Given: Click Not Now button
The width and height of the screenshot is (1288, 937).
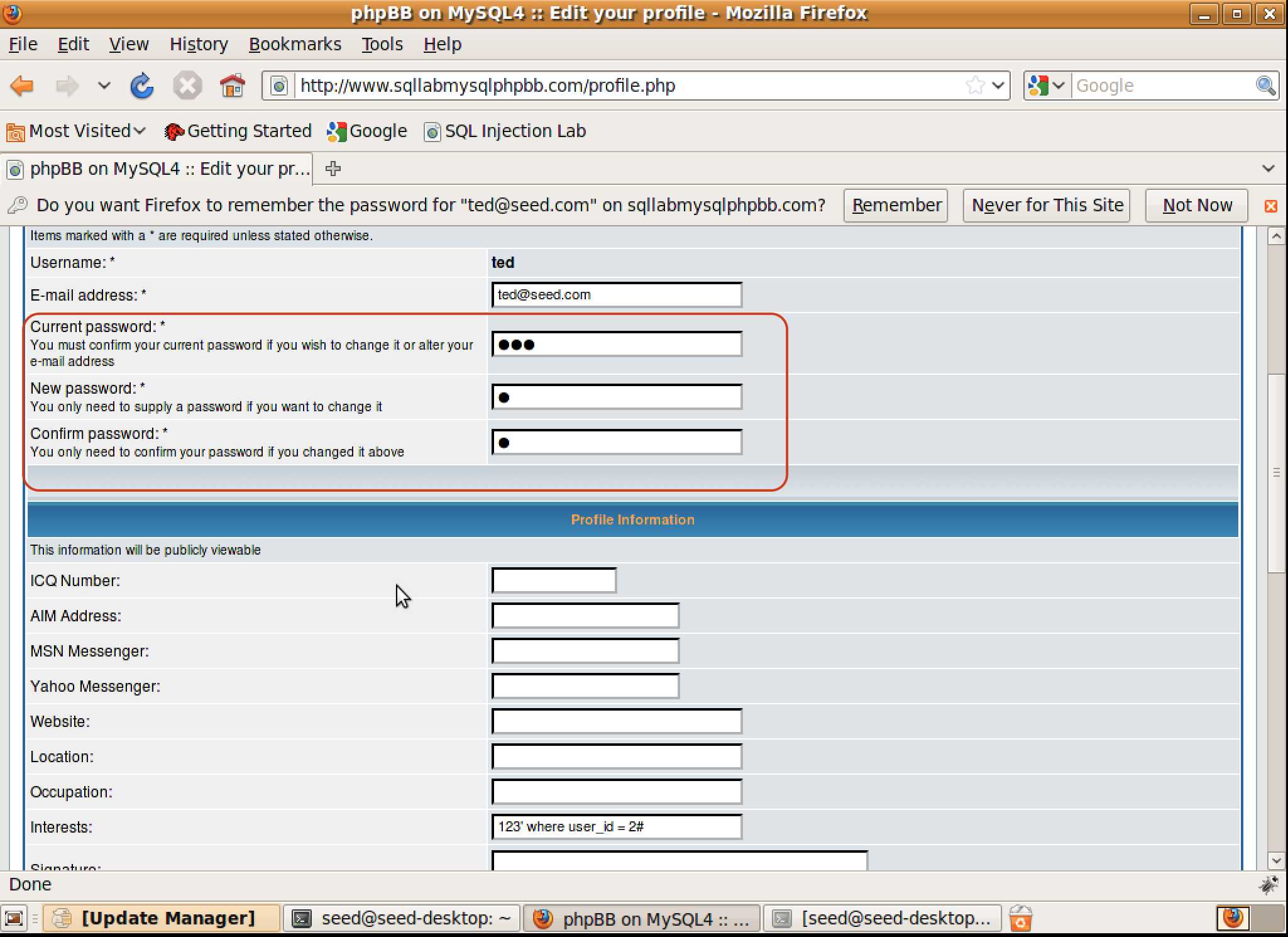Looking at the screenshot, I should (1197, 206).
